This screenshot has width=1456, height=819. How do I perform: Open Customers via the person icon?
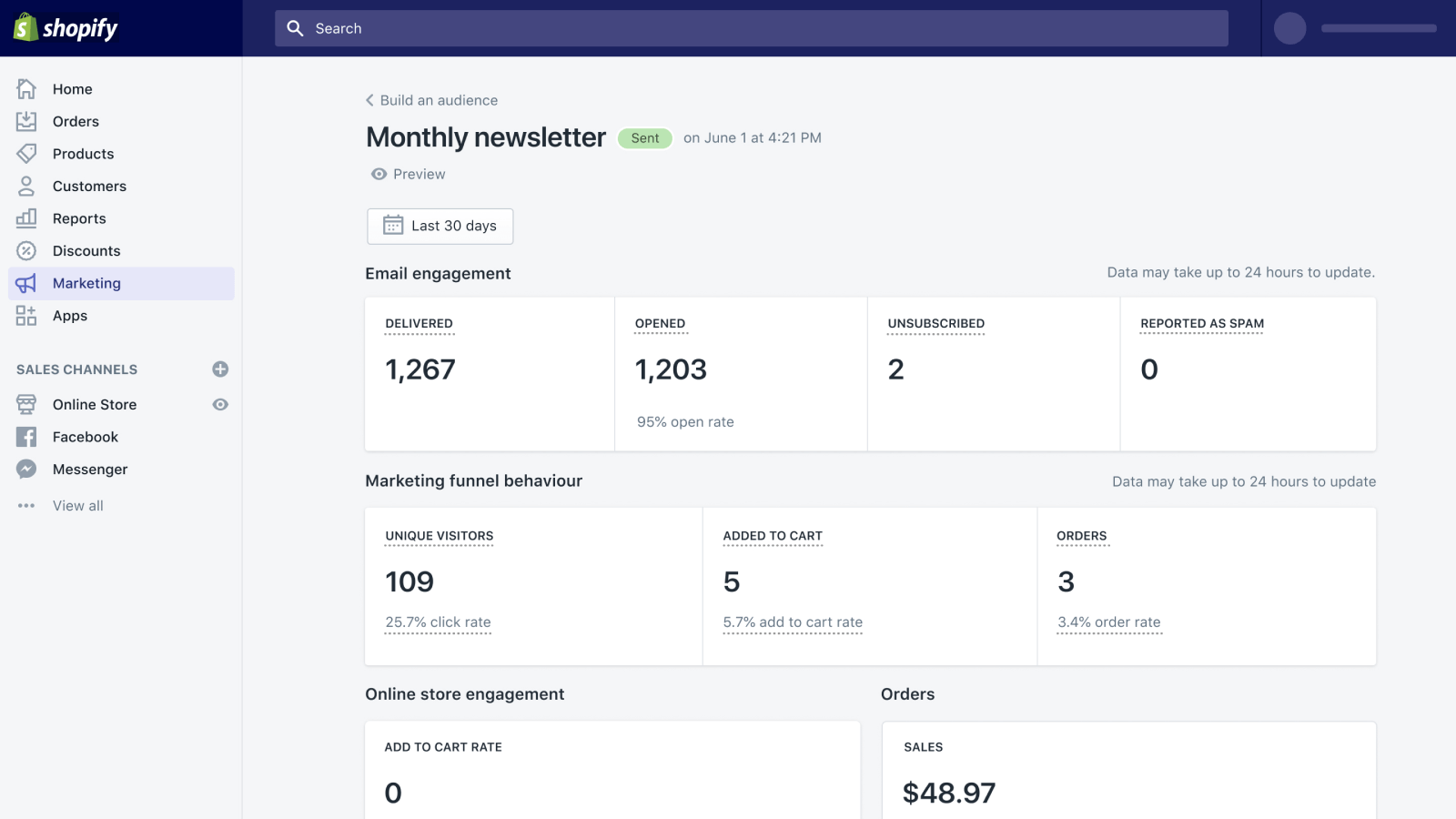[26, 186]
